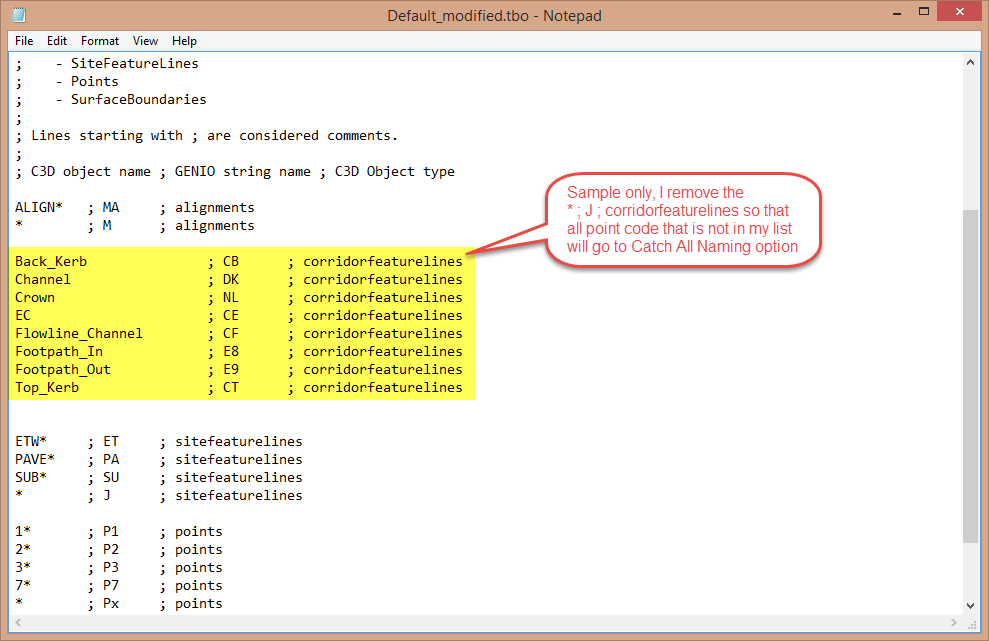Image resolution: width=989 pixels, height=641 pixels.
Task: Open the Format menu
Action: point(100,41)
